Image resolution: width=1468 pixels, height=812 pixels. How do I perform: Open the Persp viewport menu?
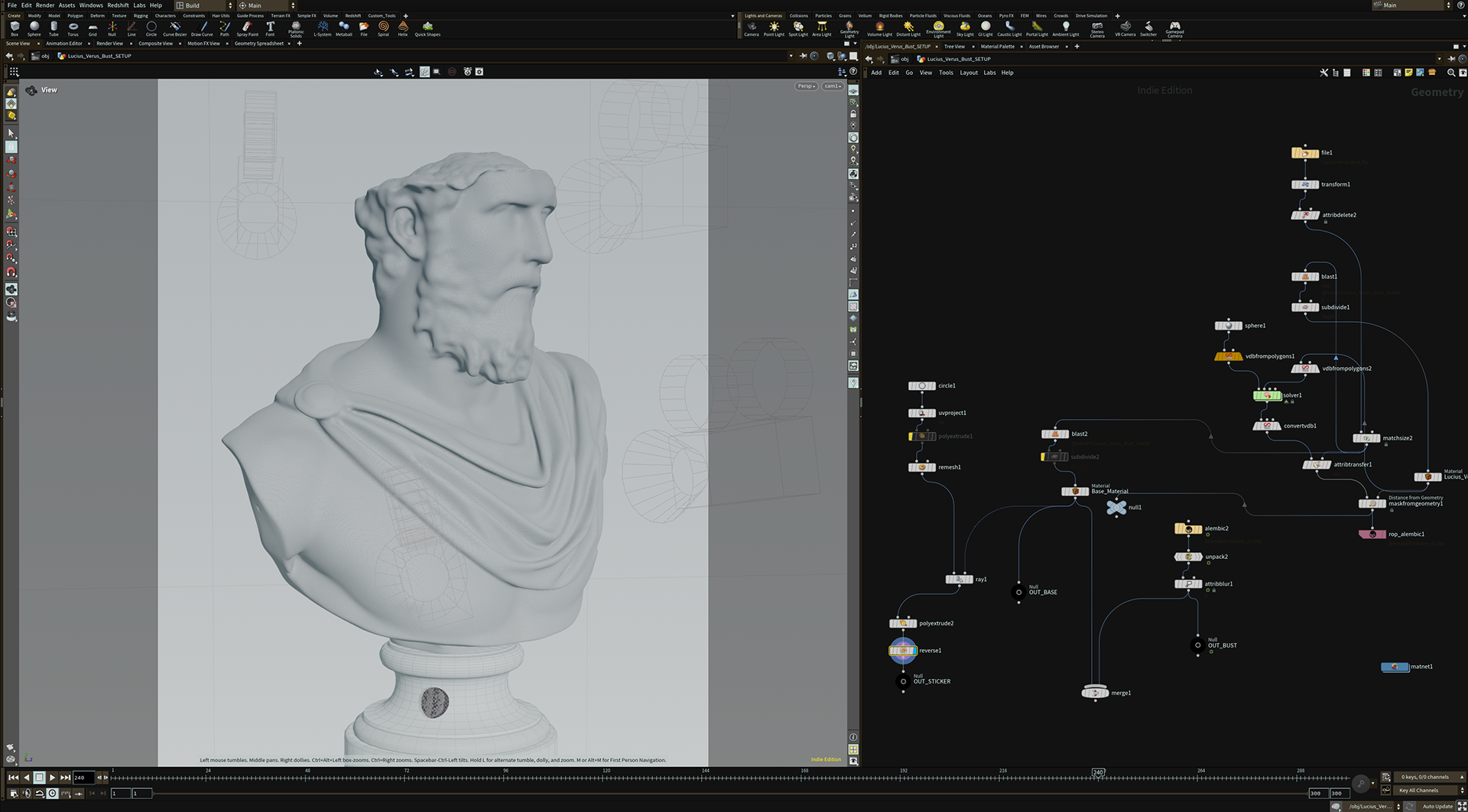[x=807, y=86]
